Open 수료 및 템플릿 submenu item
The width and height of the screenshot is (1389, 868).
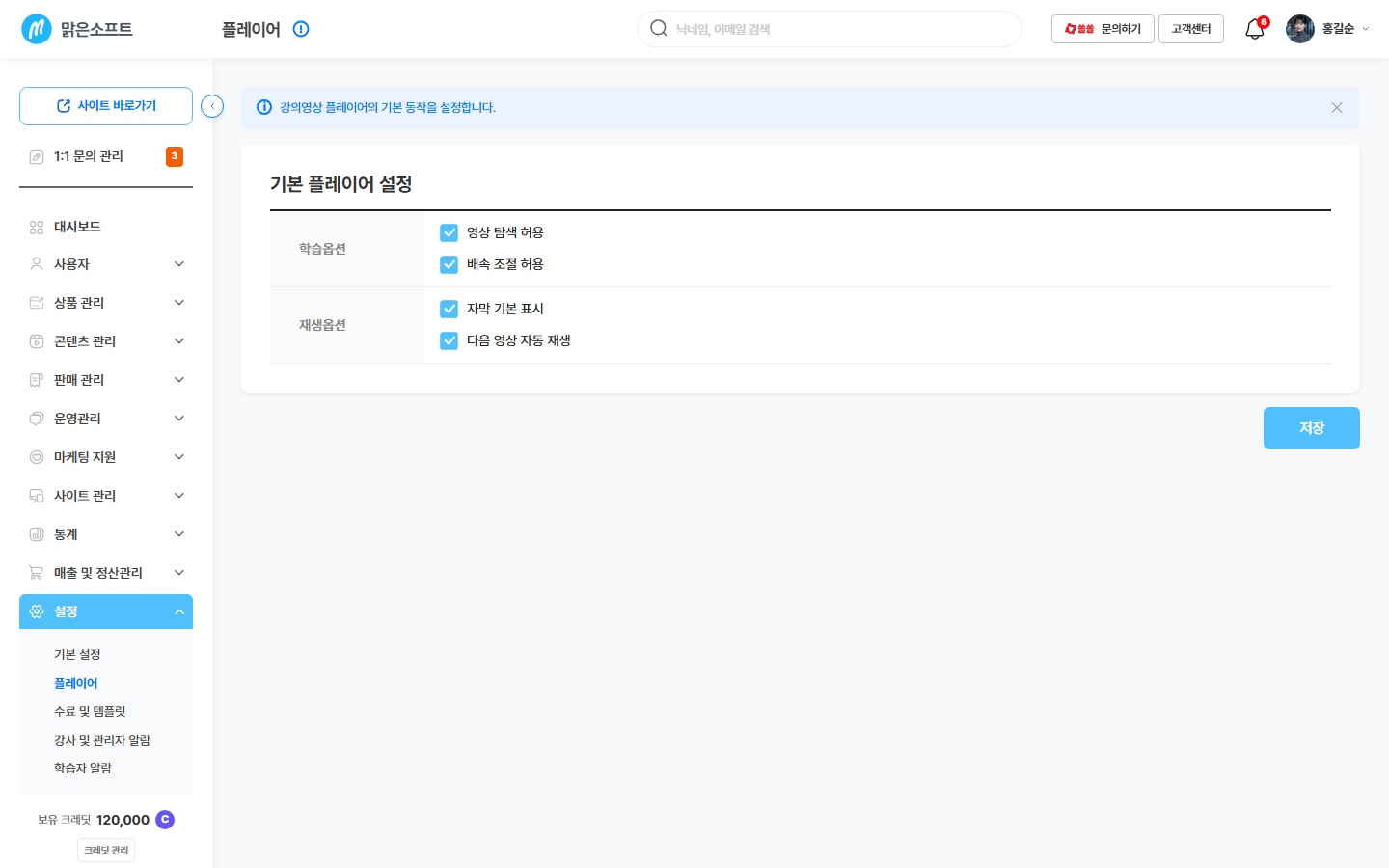tap(90, 711)
